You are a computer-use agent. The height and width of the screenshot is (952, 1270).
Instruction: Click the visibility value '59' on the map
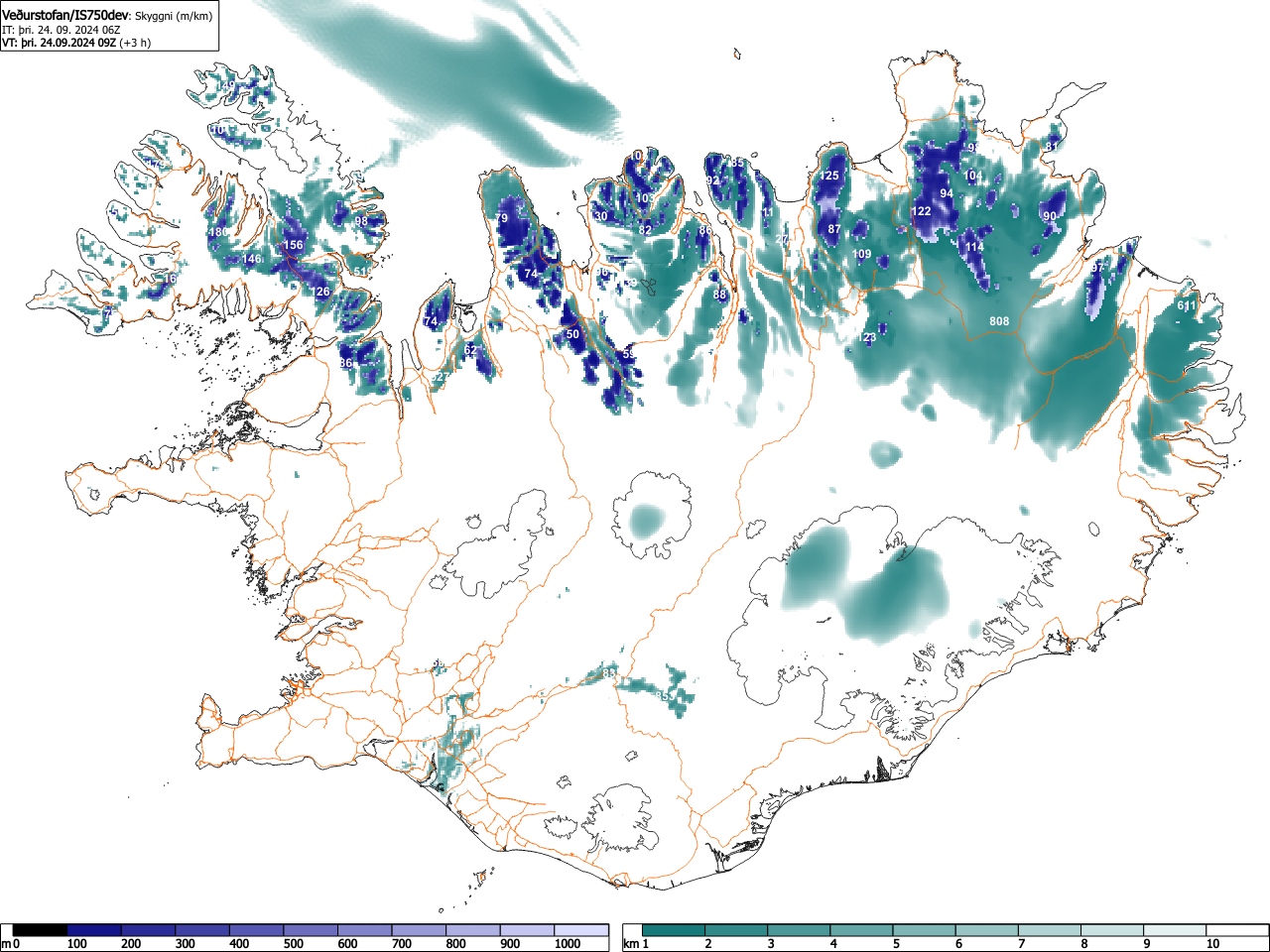click(629, 355)
